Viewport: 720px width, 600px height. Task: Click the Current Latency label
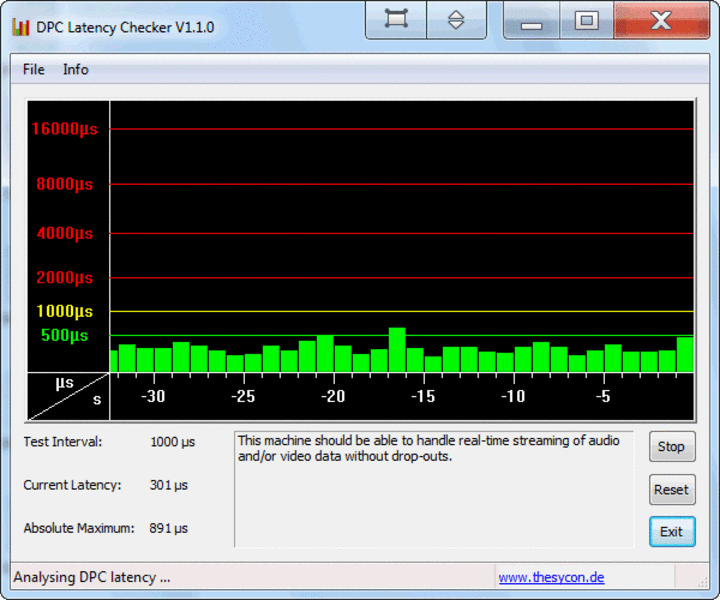click(x=73, y=485)
